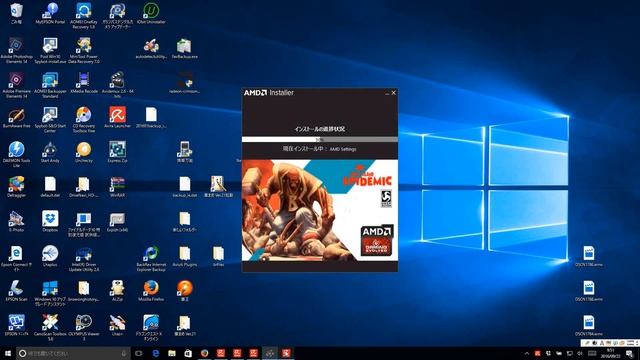Image resolution: width=640 pixels, height=360 pixels.
Task: Open Unchecky desktop shortcut
Action: 84,152
